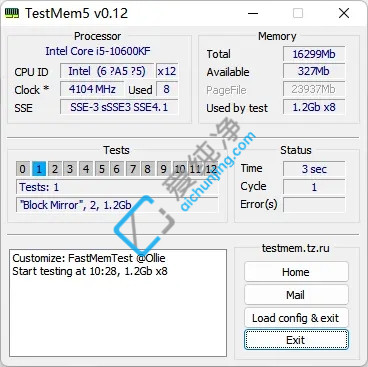Click the Intel Core i5-10600KF processor name
This screenshot has height=367, width=368.
point(98,51)
